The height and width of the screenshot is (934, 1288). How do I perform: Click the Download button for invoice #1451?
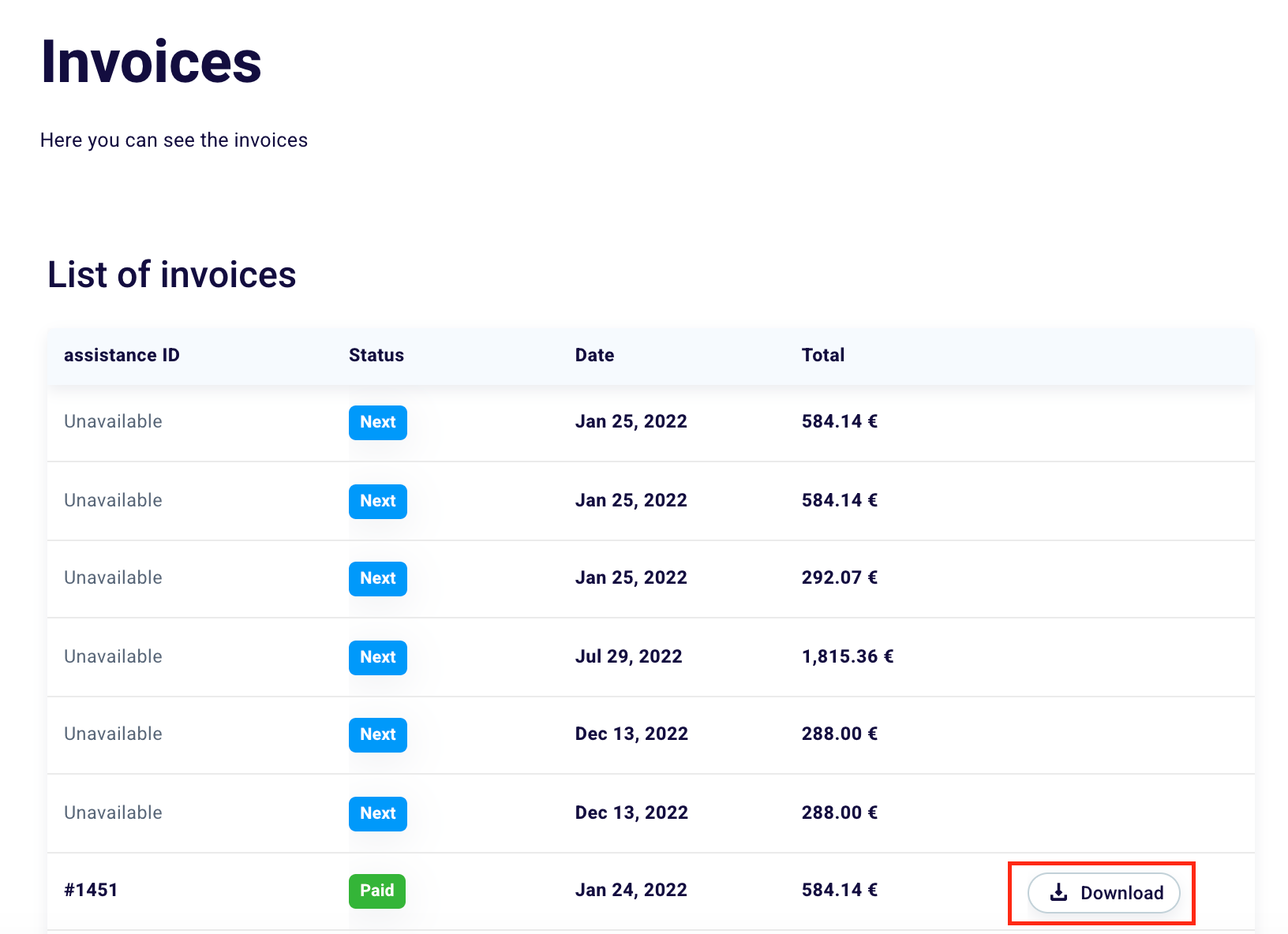(x=1103, y=892)
